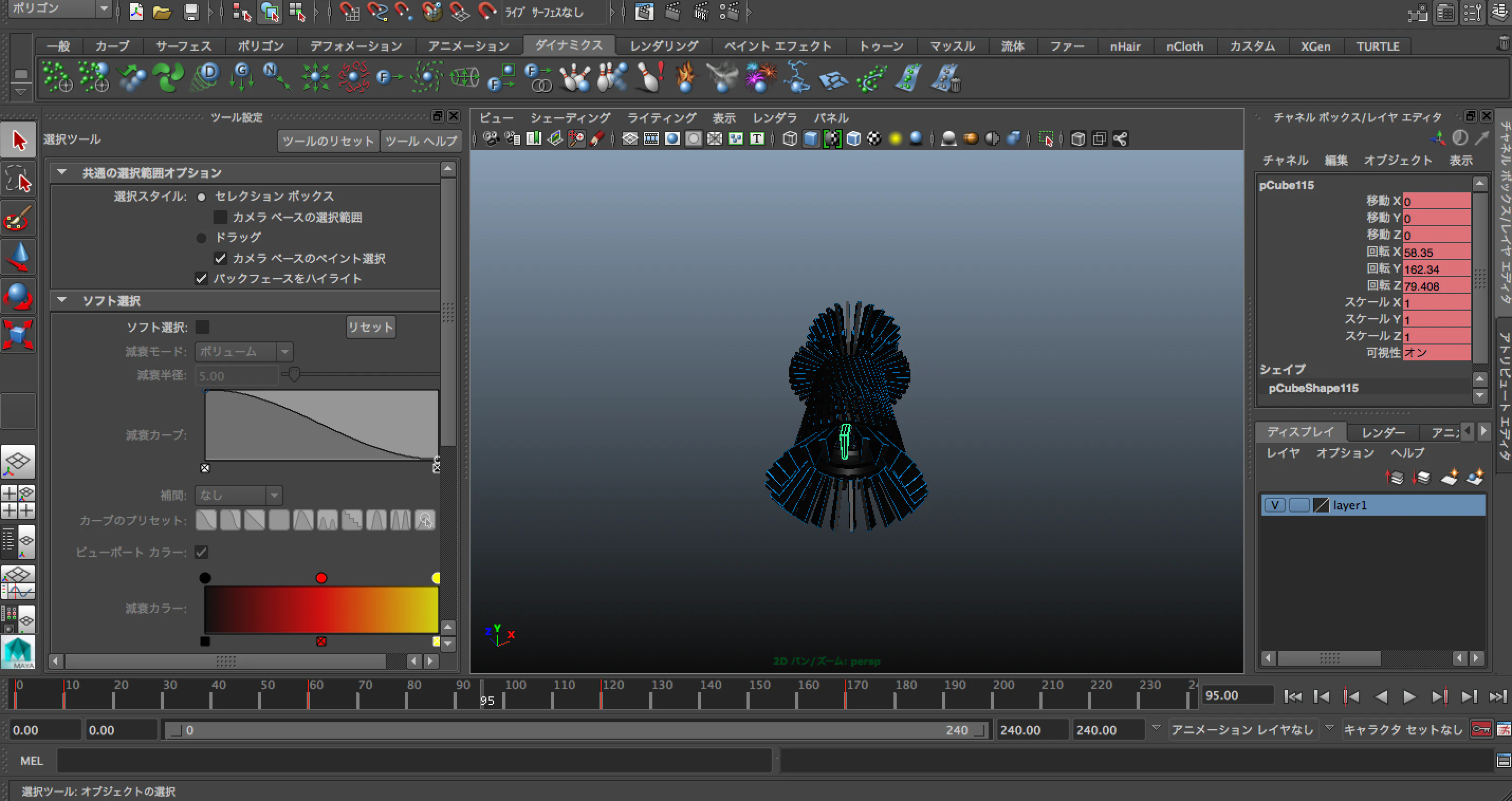
Task: Click the bowling pins shatter shelf icon
Action: (x=574, y=78)
